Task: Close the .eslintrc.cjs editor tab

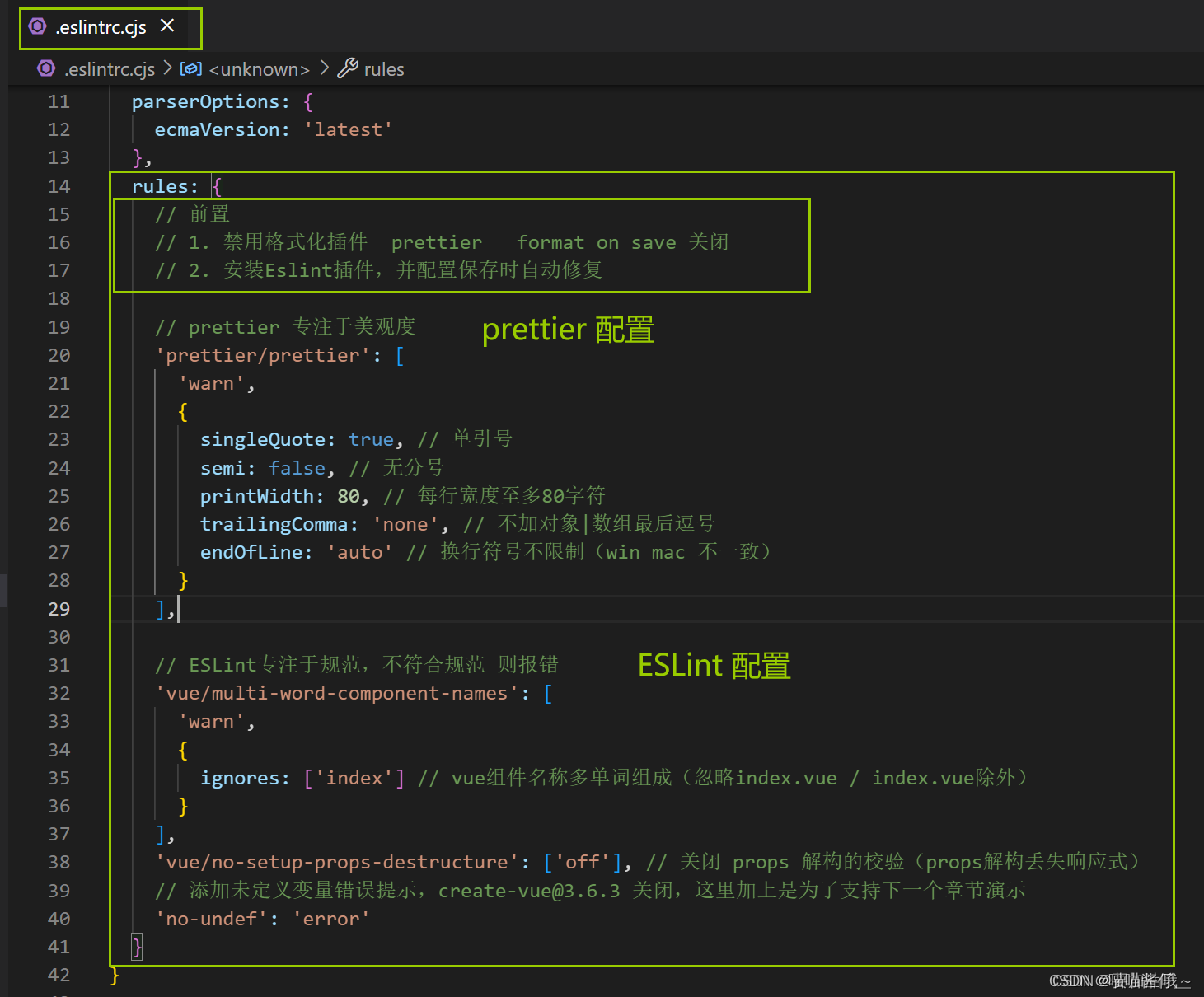Action: point(167,25)
